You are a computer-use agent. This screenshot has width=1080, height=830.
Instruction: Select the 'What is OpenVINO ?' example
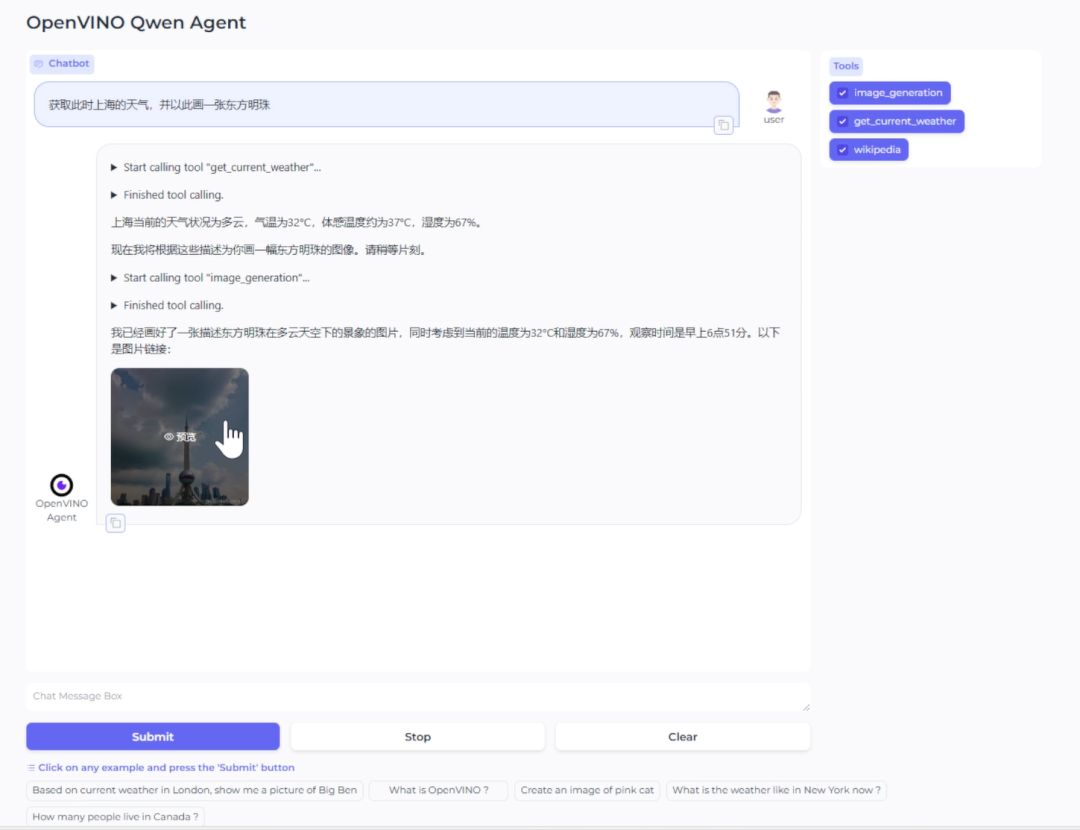(439, 790)
